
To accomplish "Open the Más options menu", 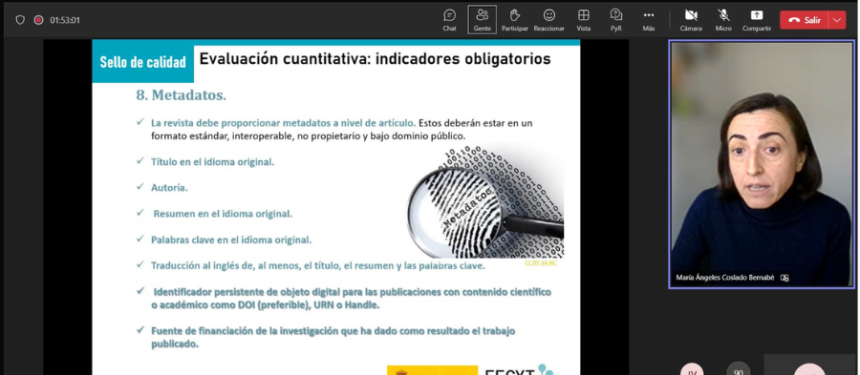I will tap(649, 20).
